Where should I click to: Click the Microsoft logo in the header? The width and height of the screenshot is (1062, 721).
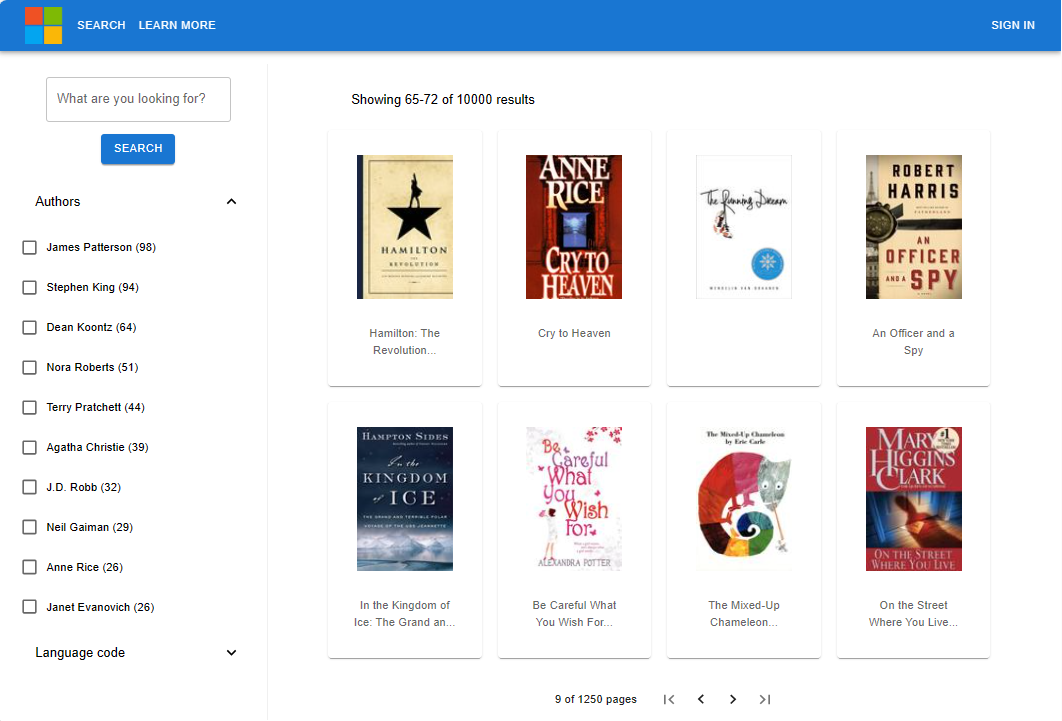point(43,25)
